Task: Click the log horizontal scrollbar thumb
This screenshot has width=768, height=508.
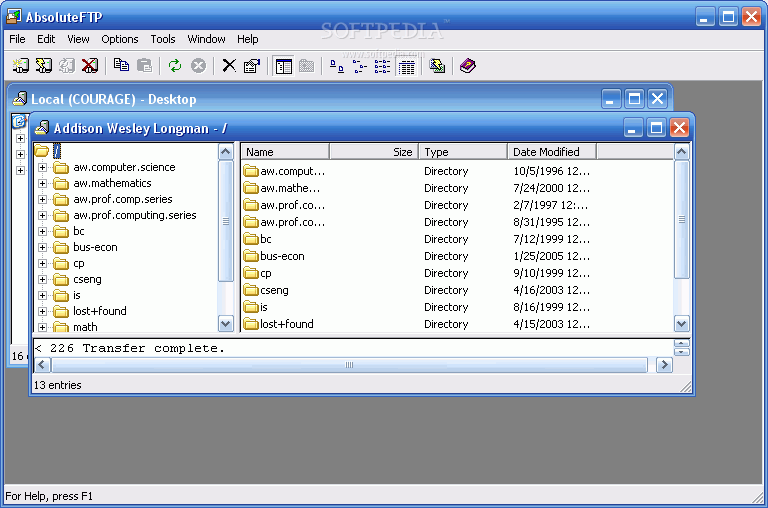Action: coord(349,365)
